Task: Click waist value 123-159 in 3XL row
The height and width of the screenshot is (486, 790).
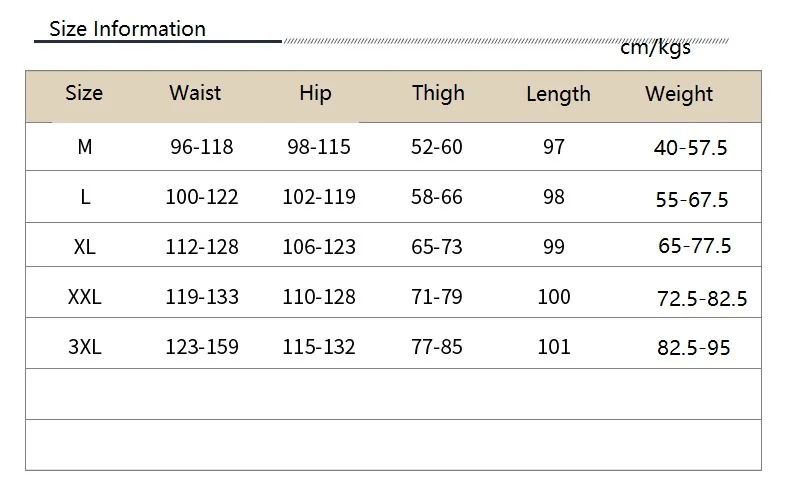Action: 202,347
